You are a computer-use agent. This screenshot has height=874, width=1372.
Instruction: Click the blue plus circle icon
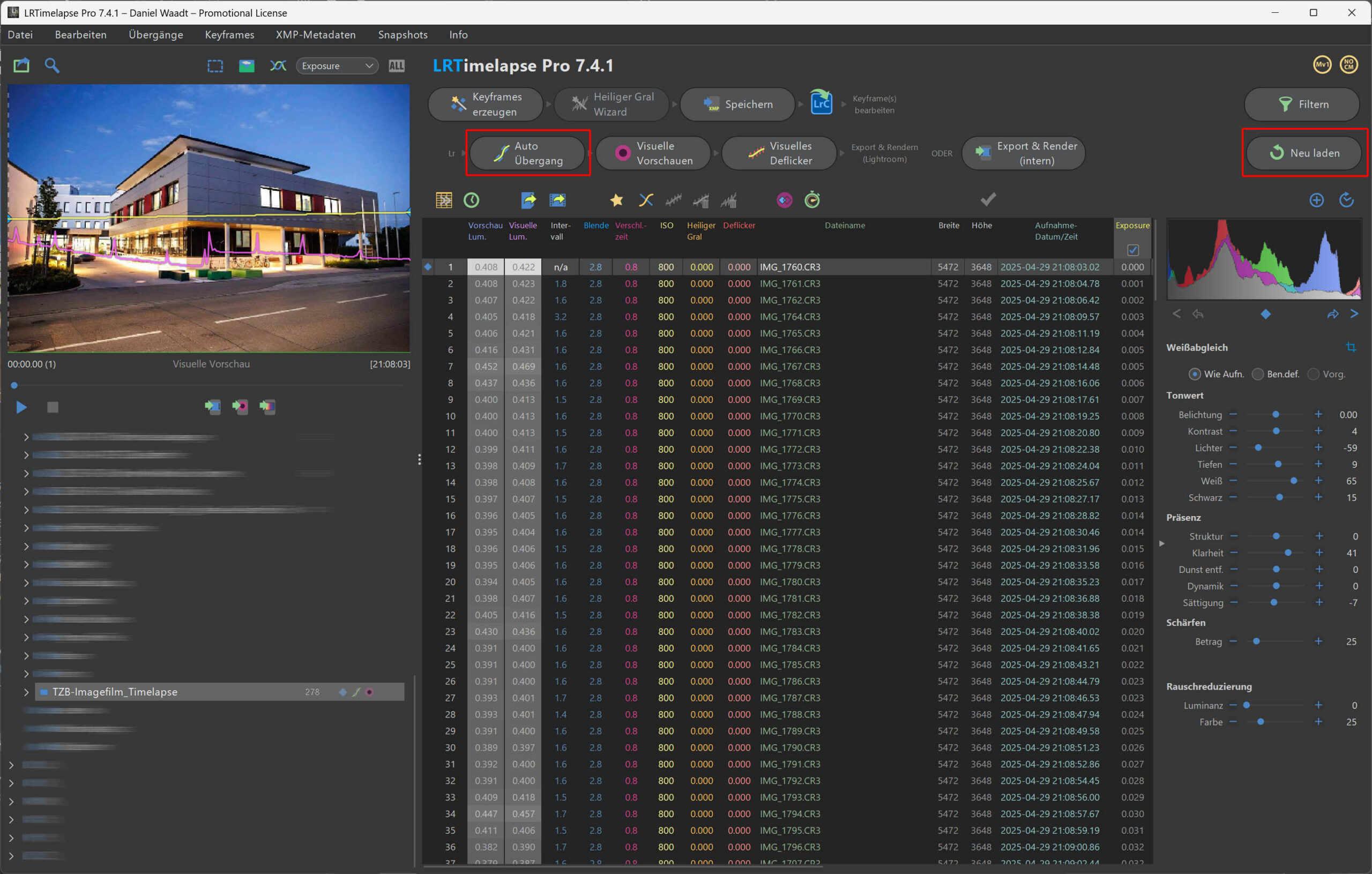(1316, 200)
